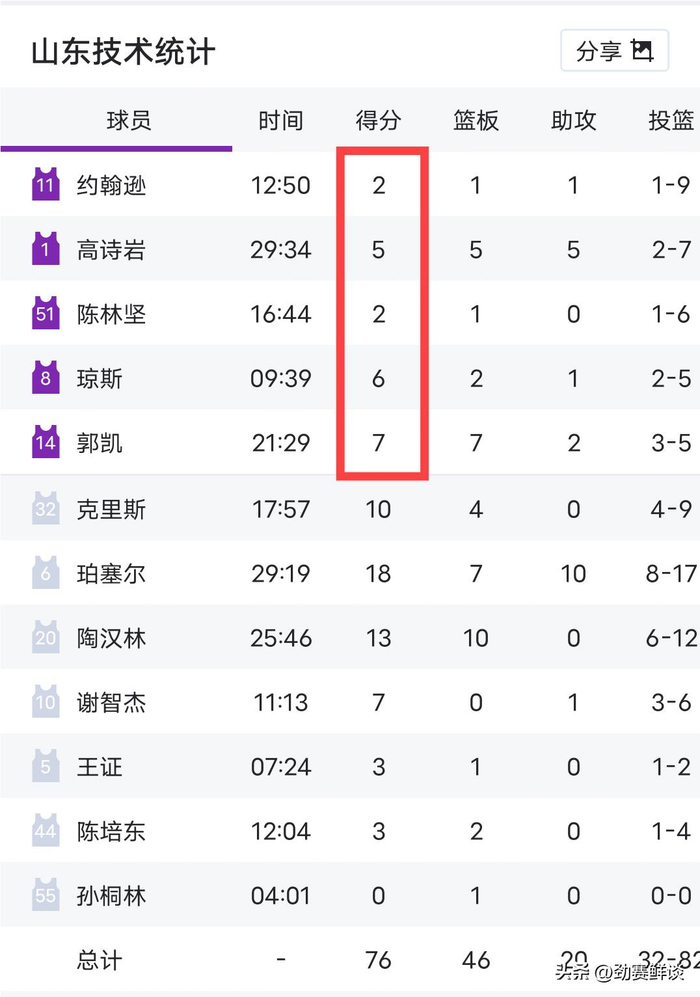The image size is (700, 997).
Task: Click the gray jersey icon for 克里斯
Action: (x=44, y=508)
